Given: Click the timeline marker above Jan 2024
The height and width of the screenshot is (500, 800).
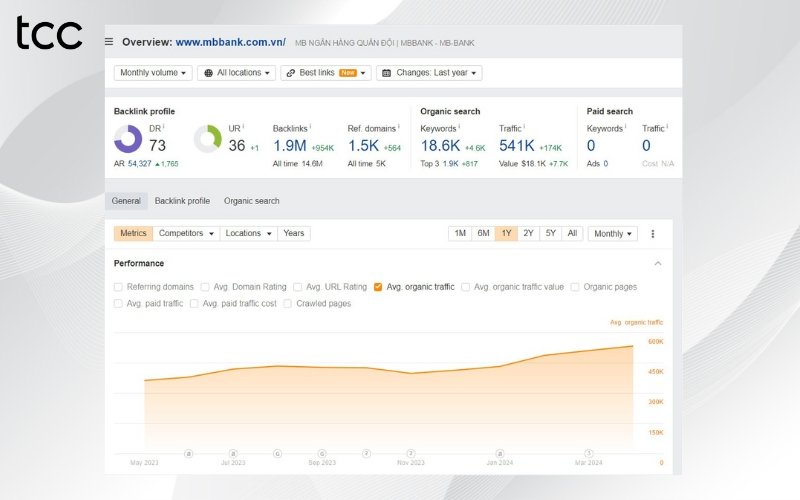Looking at the screenshot, I should click(500, 453).
